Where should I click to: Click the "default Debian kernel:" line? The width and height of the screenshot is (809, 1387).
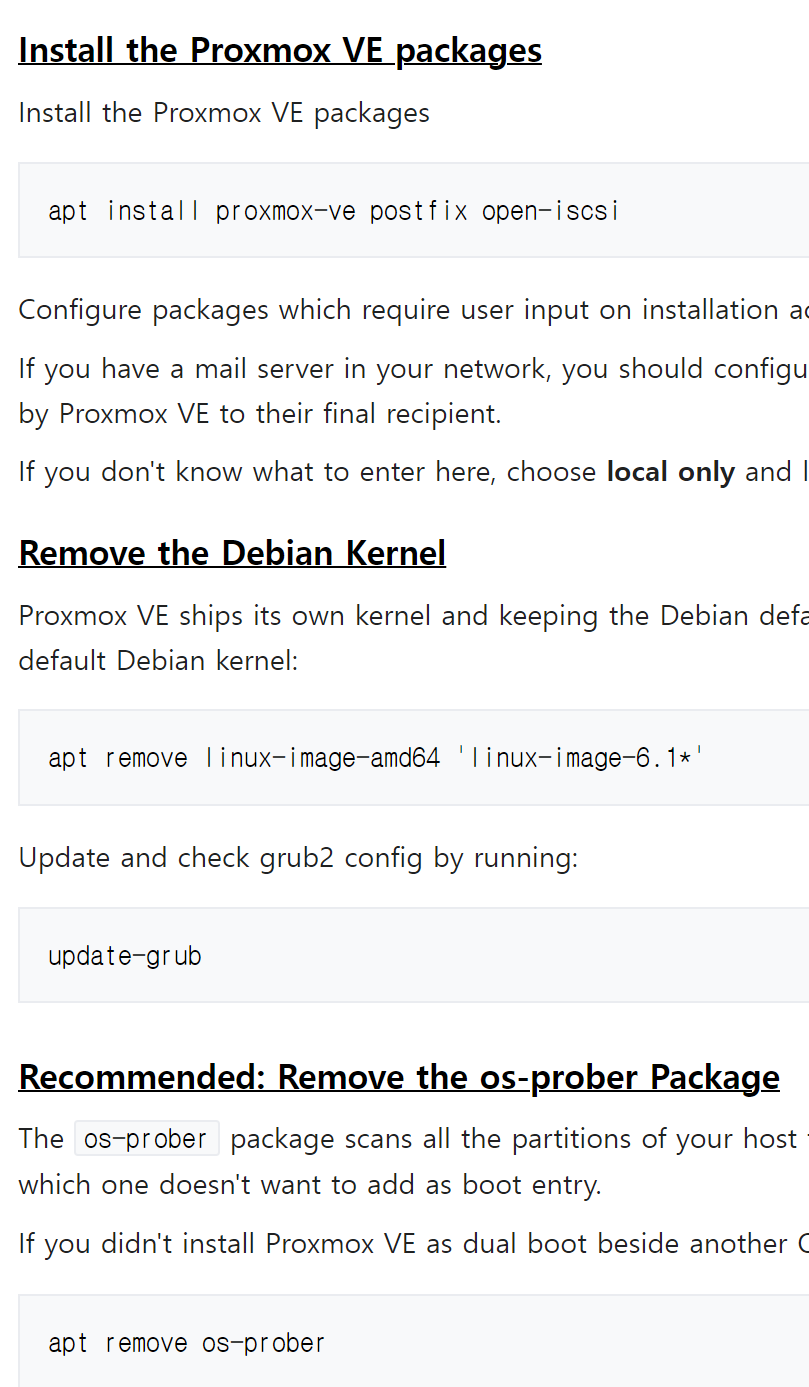click(x=158, y=660)
